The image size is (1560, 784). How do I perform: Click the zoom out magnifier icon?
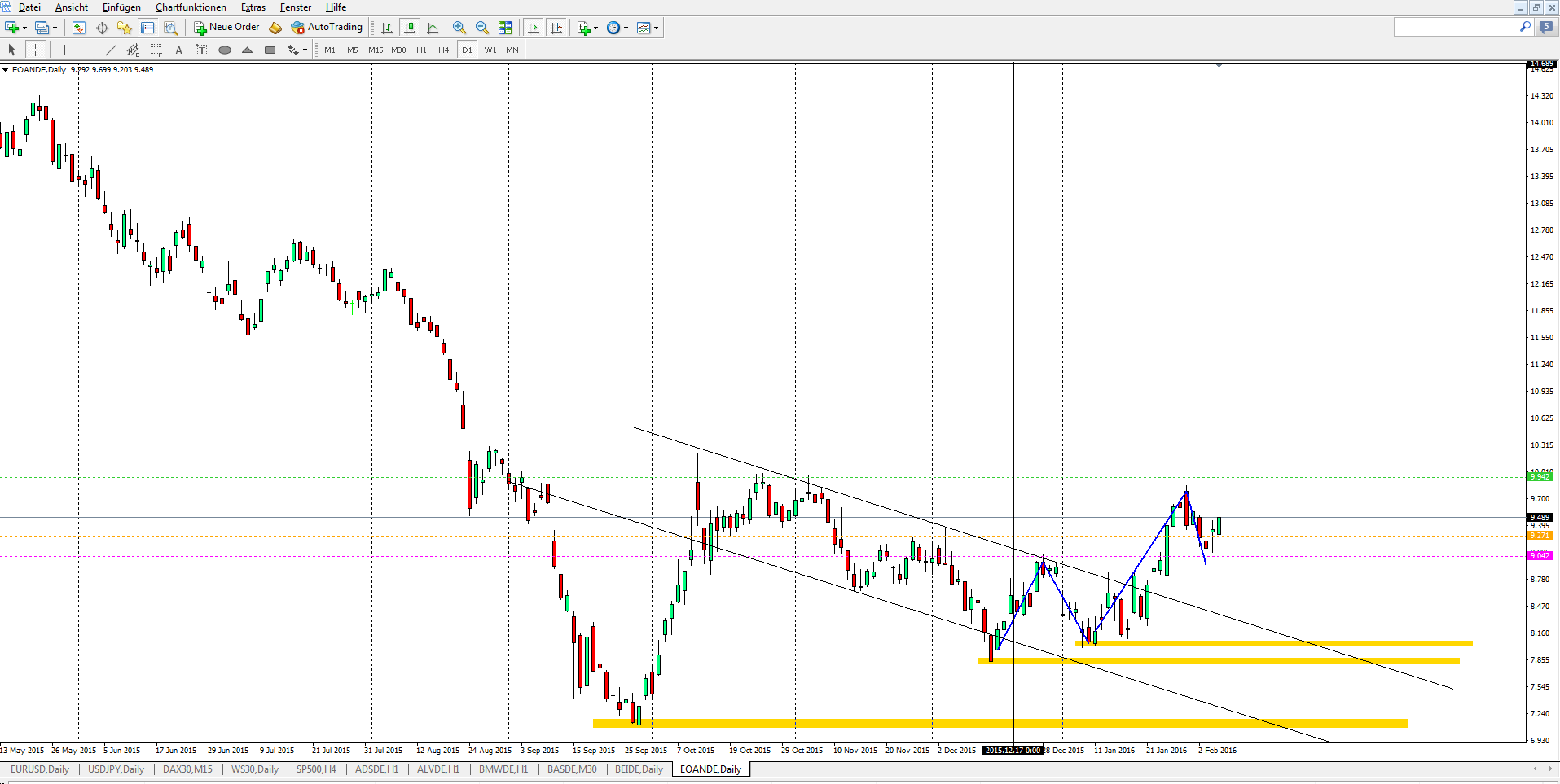(x=482, y=28)
